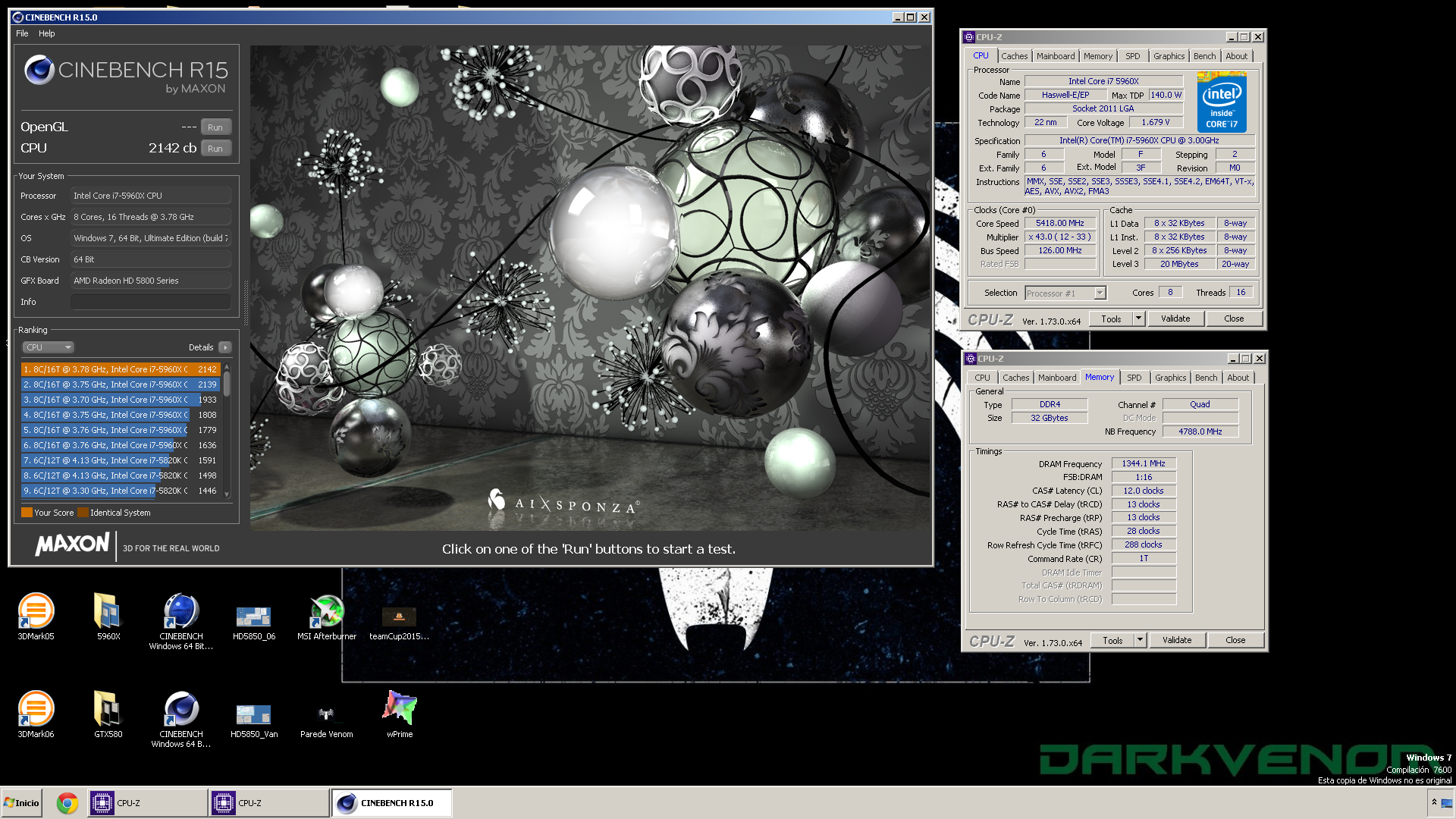Open About tab in top CPU-Z window

(1237, 56)
